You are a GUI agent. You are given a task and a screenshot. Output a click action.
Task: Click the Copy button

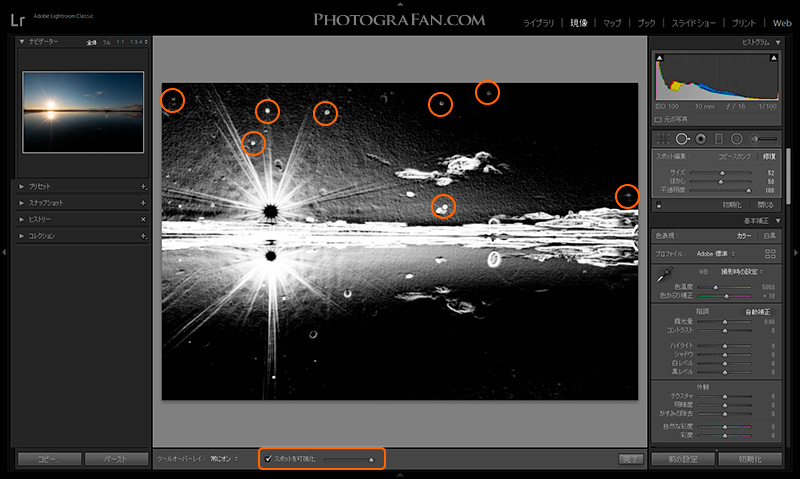pos(49,459)
